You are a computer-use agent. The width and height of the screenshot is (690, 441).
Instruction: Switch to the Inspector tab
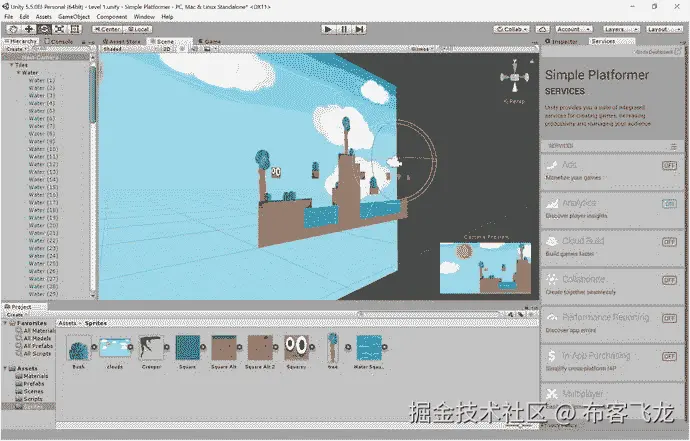click(562, 41)
